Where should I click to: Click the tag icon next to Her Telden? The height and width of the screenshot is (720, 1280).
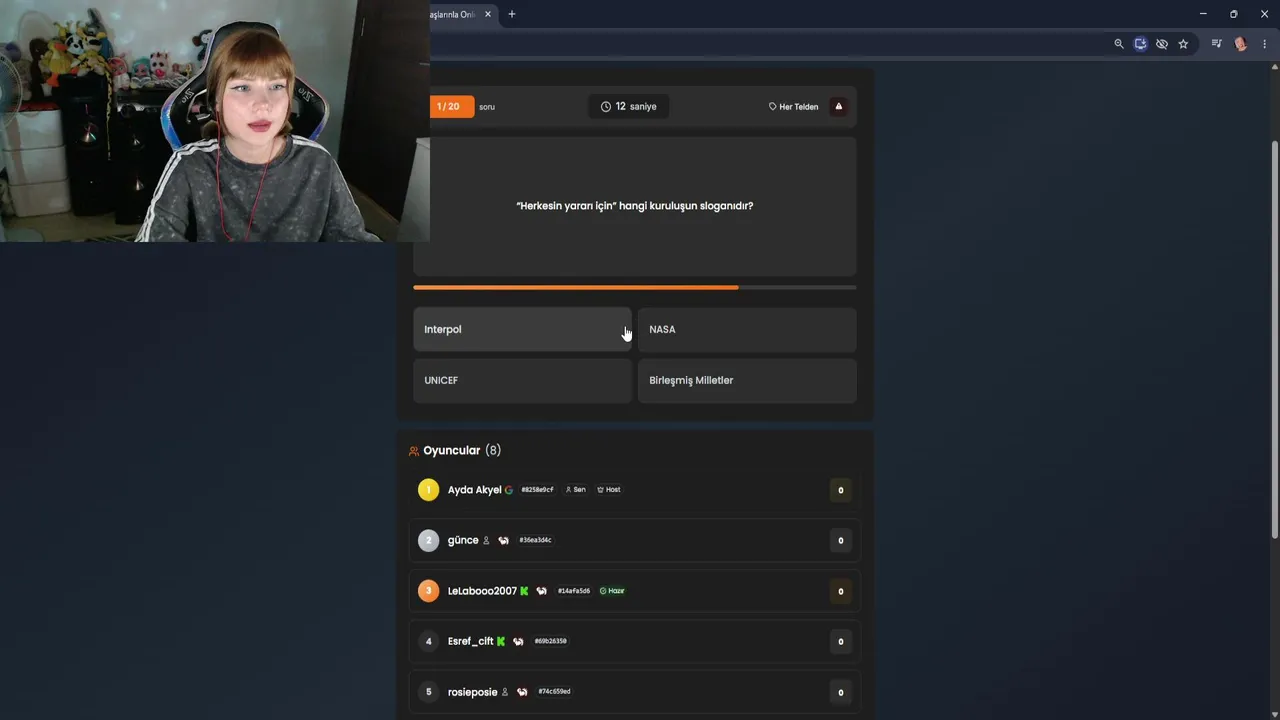click(772, 106)
